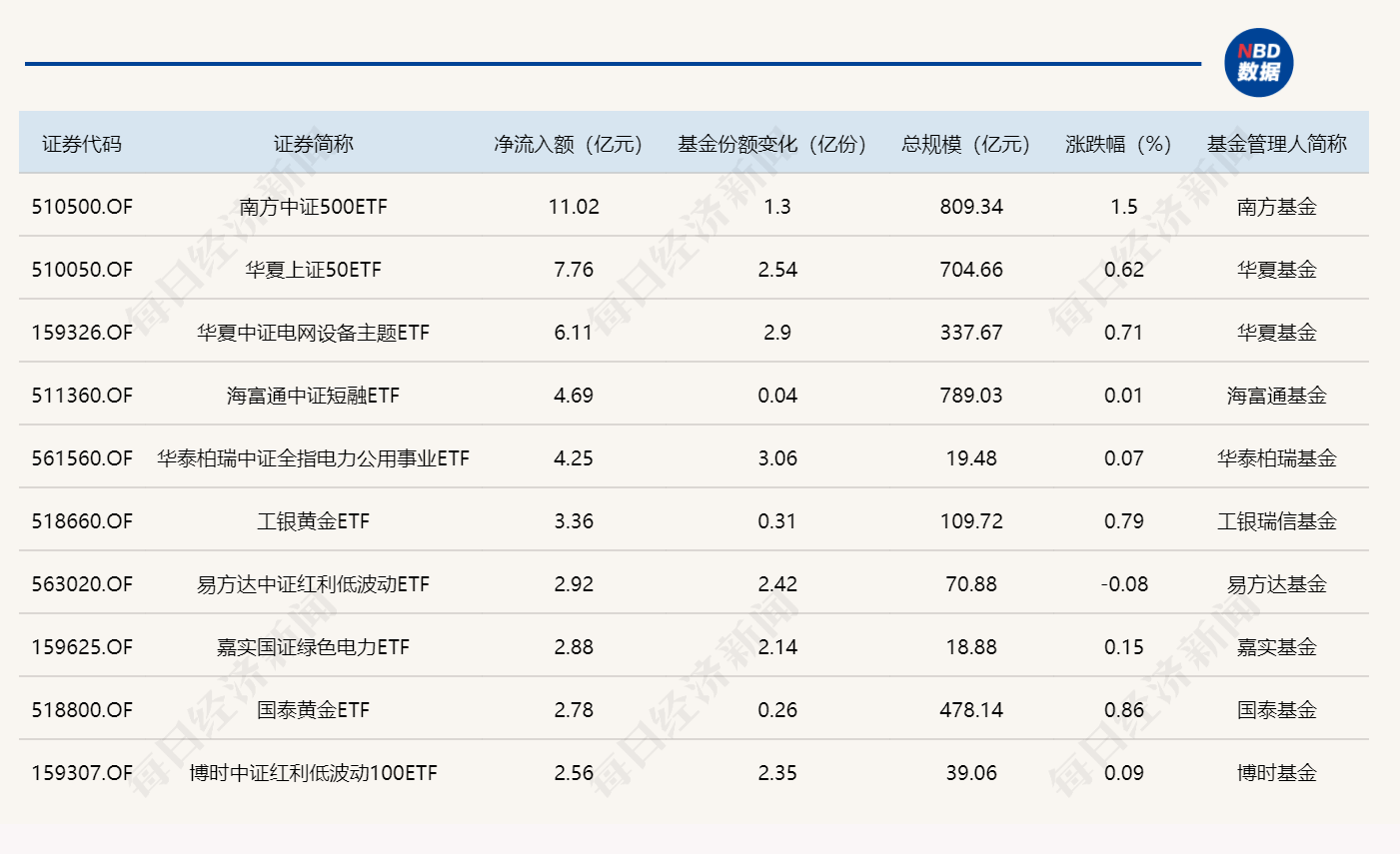The height and width of the screenshot is (854, 1400).
Task: Select the 基金管理人简称 column header
Action: [1276, 144]
